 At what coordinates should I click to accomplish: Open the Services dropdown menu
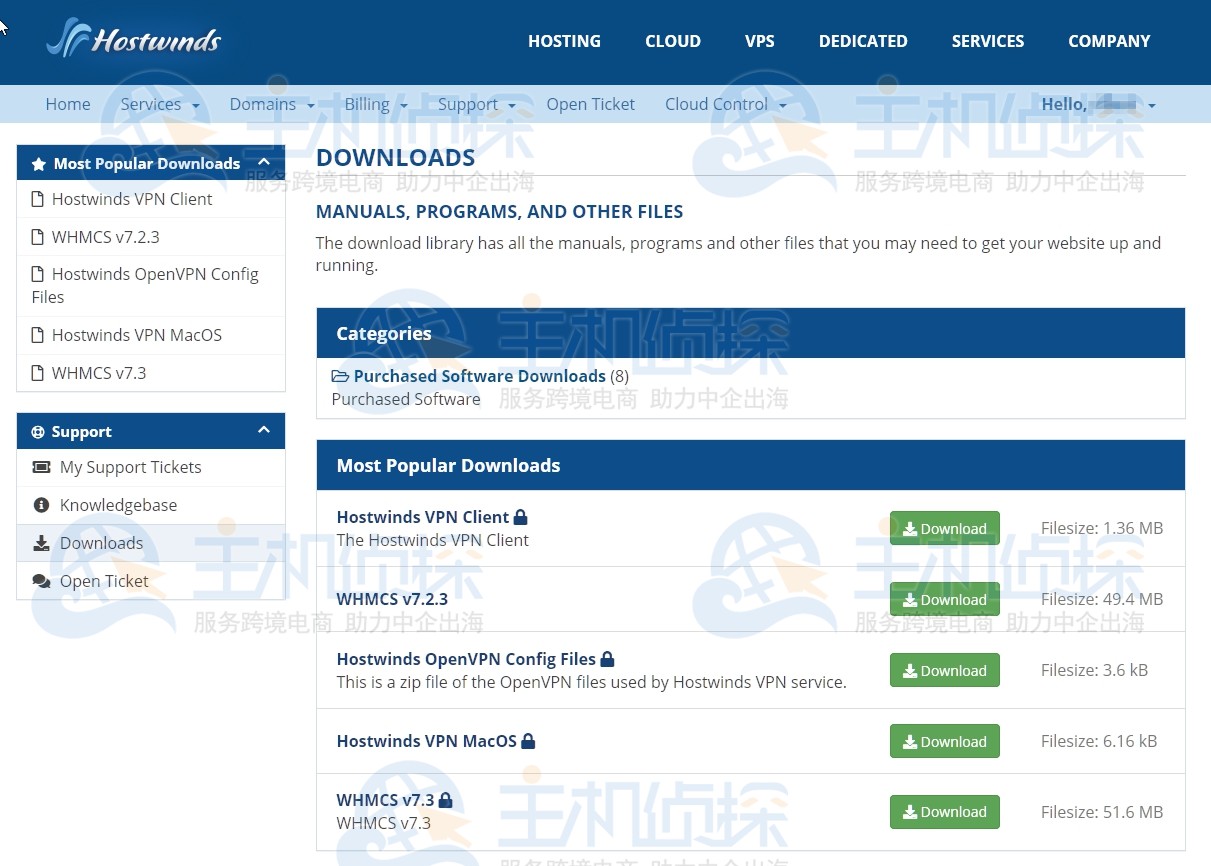click(x=159, y=104)
